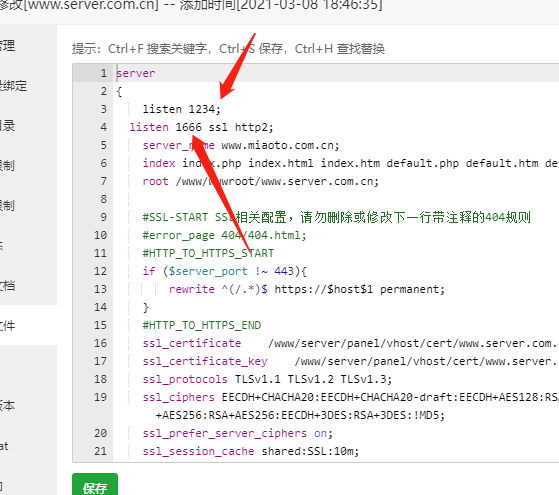Click the green 保存 save button
The image size is (559, 495).
pos(95,485)
